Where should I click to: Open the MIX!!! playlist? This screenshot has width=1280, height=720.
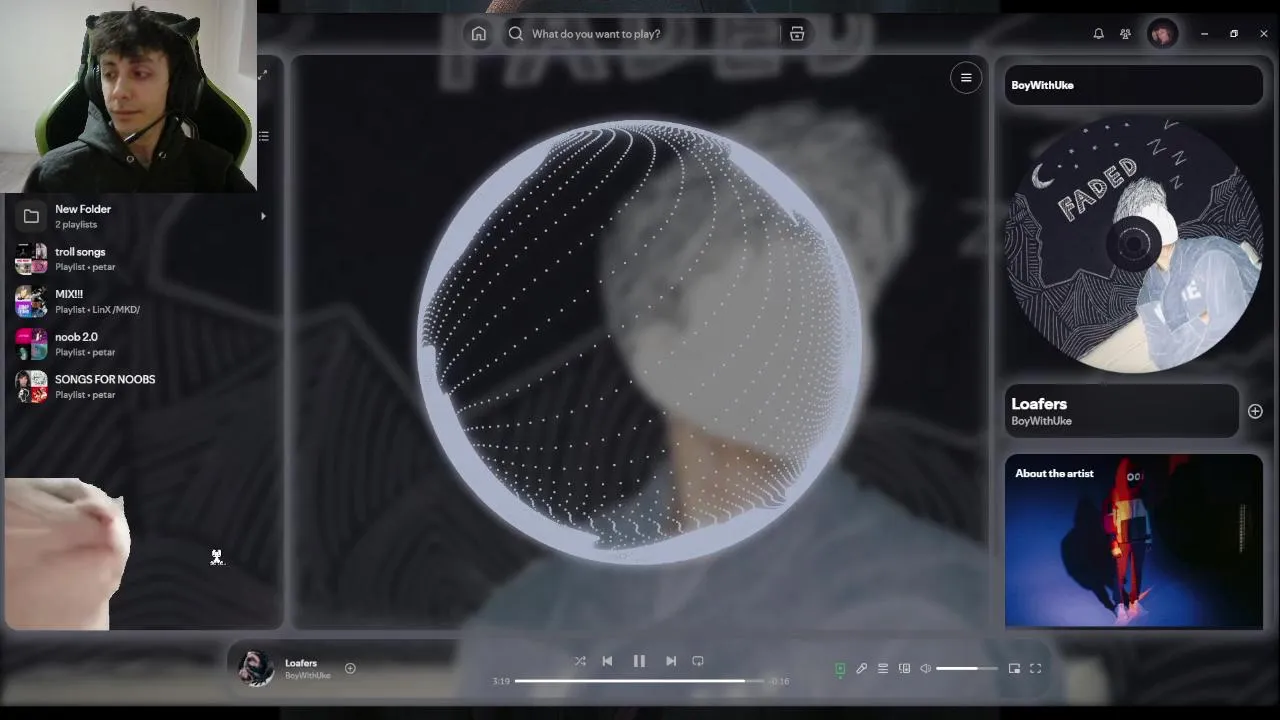click(x=140, y=301)
